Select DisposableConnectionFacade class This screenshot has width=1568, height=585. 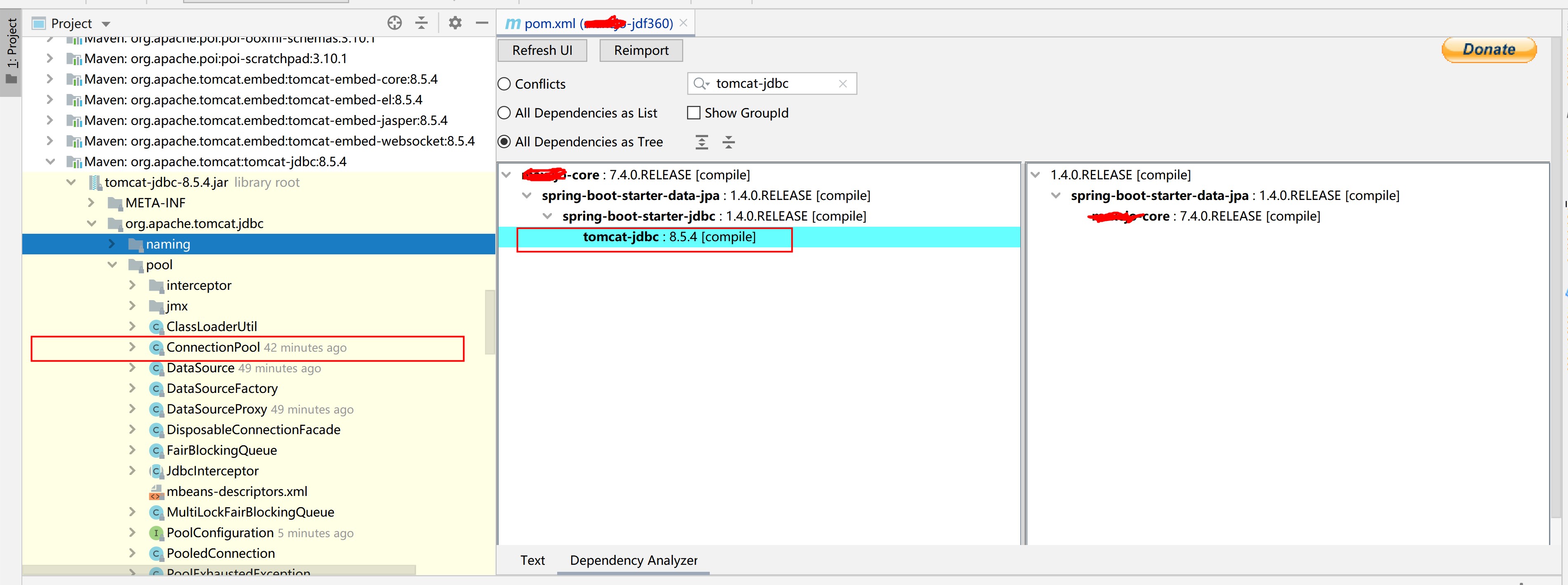click(253, 430)
